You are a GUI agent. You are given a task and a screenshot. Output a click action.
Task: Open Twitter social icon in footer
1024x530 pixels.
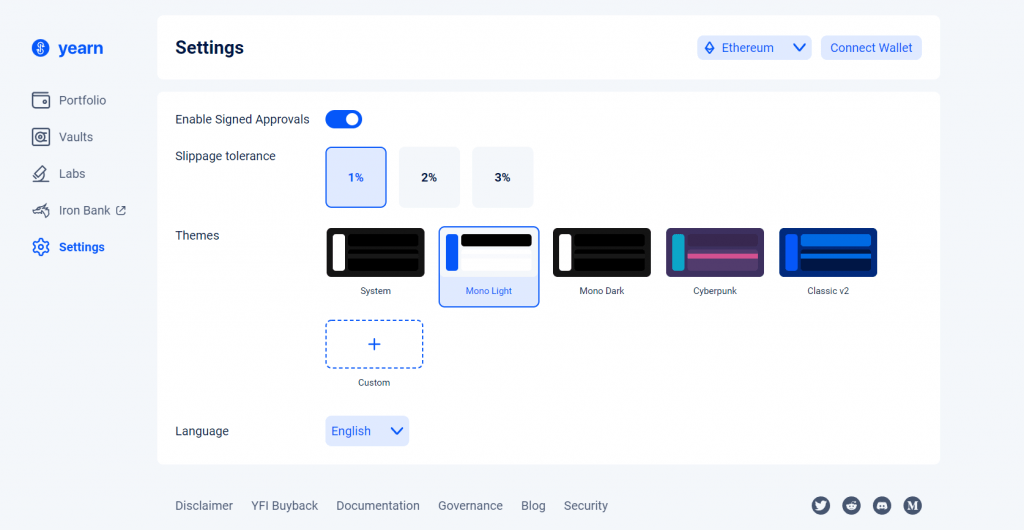pyautogui.click(x=821, y=505)
